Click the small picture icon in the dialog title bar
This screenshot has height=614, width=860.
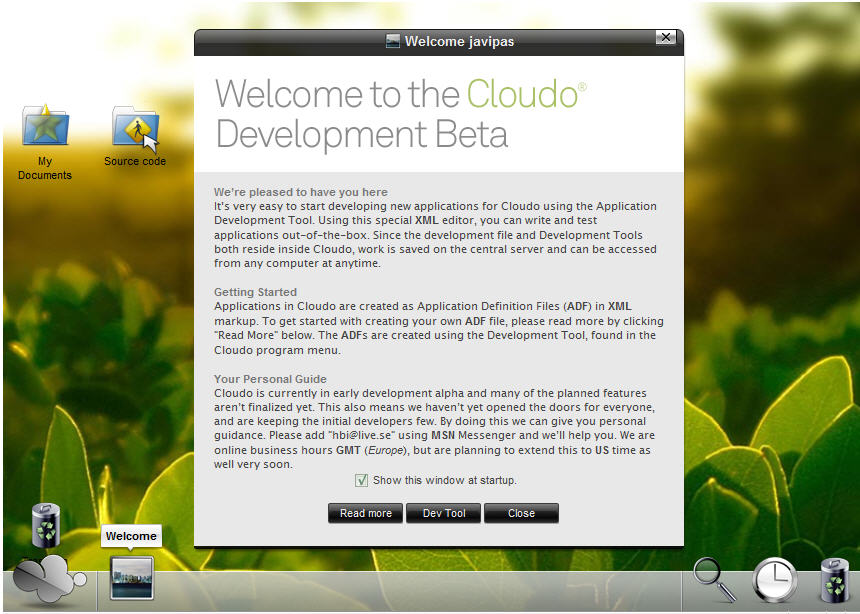point(393,41)
